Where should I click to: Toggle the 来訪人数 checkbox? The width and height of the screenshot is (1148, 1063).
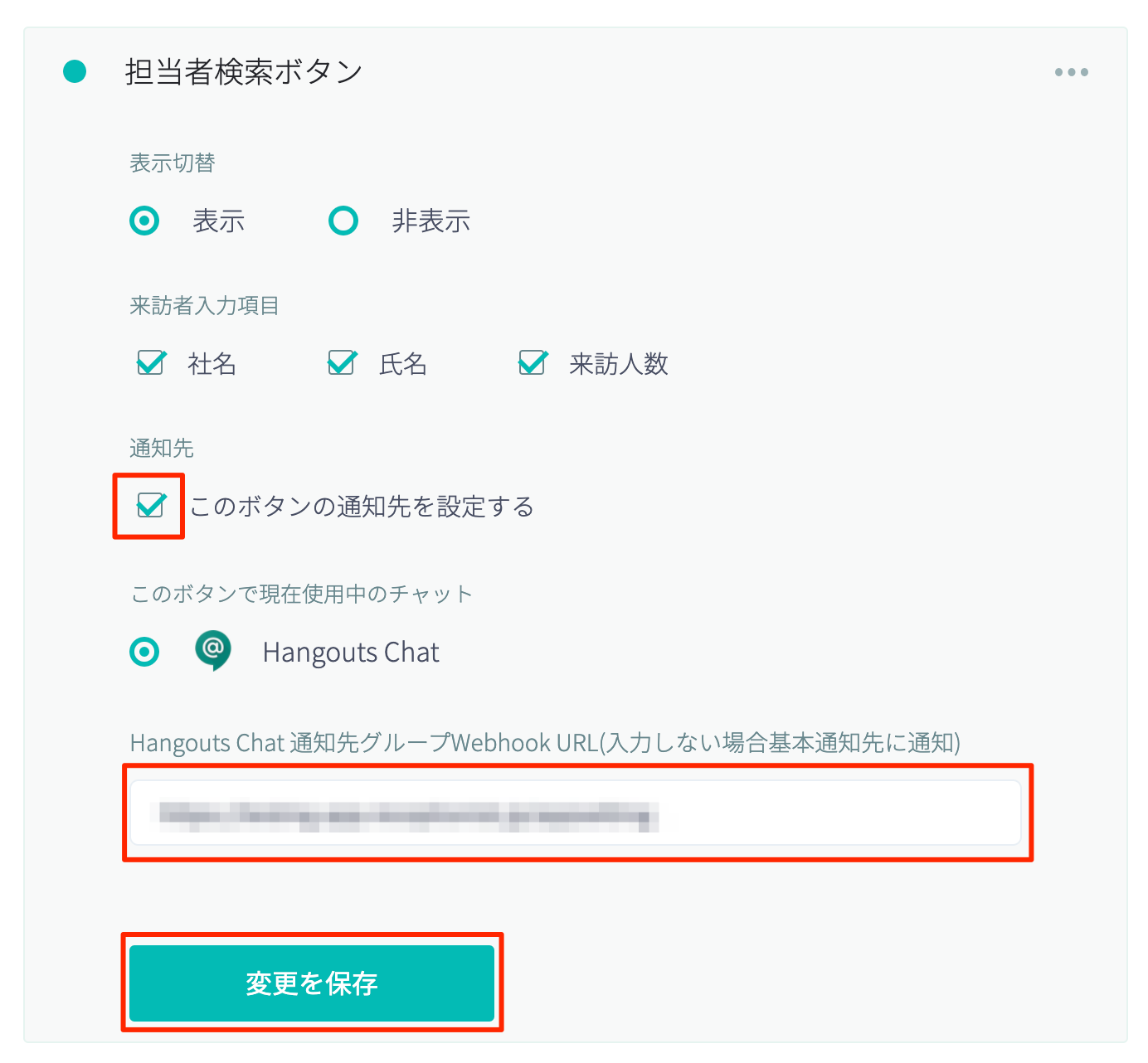(533, 362)
